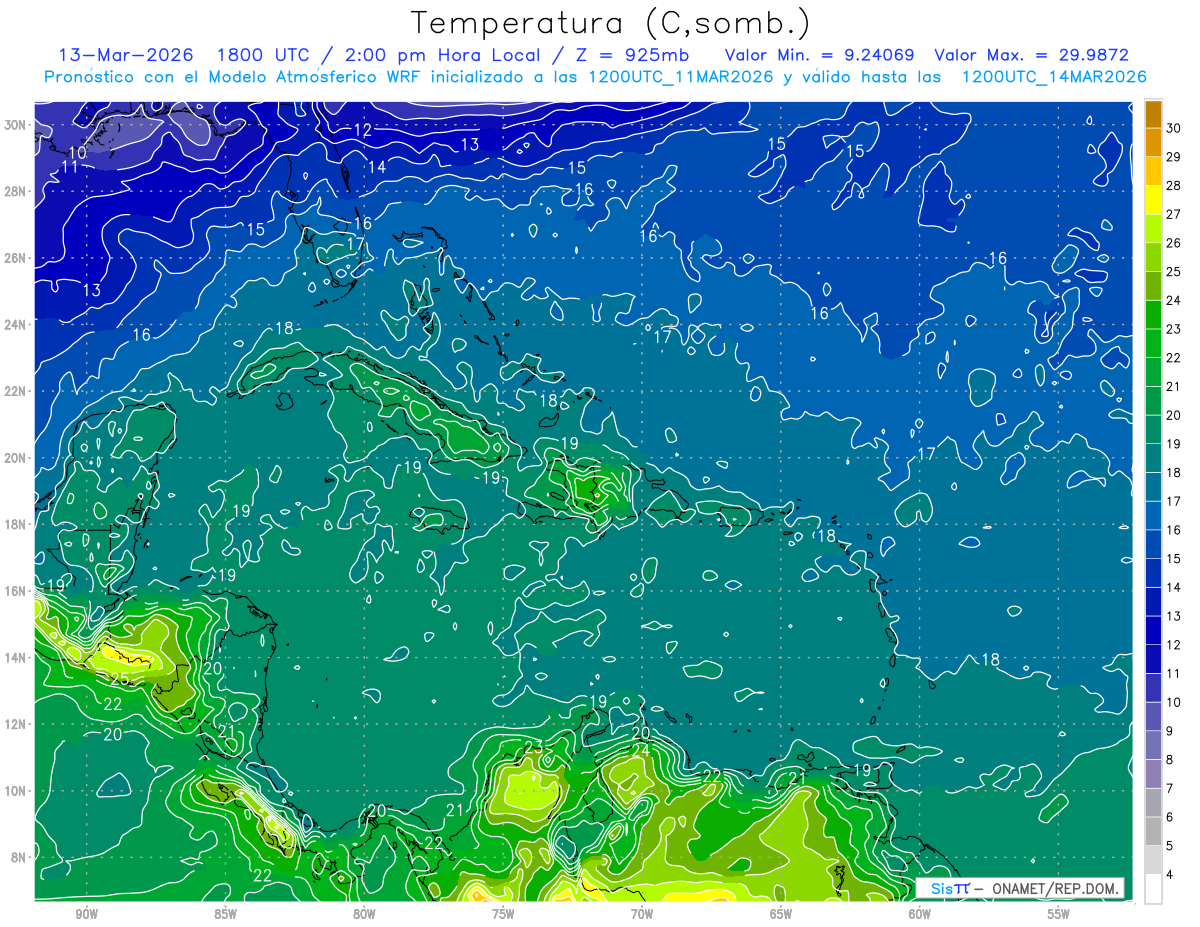1200x927 pixels.
Task: Click the '12' contour label on map
Action: [362, 131]
